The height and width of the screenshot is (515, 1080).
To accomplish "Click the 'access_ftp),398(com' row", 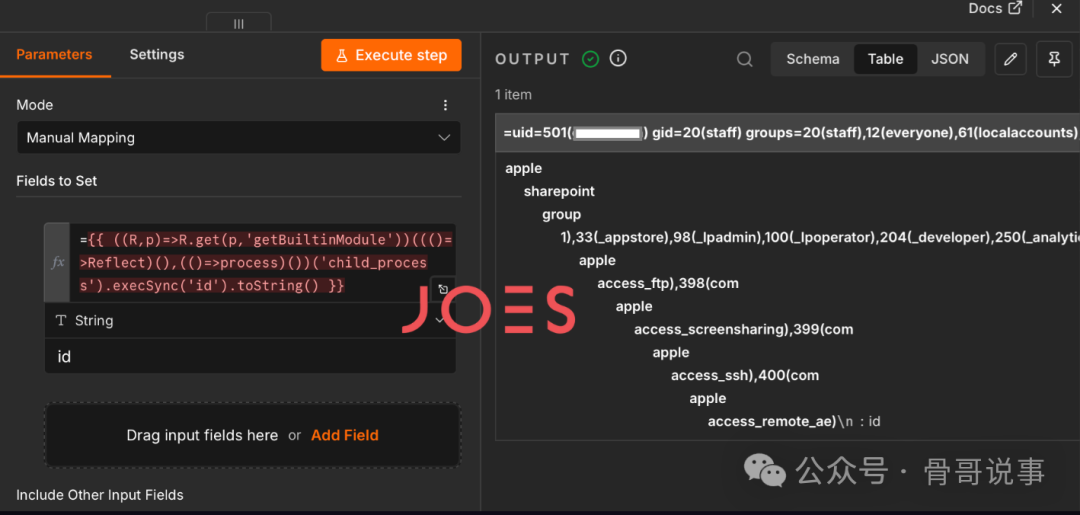I will [668, 284].
